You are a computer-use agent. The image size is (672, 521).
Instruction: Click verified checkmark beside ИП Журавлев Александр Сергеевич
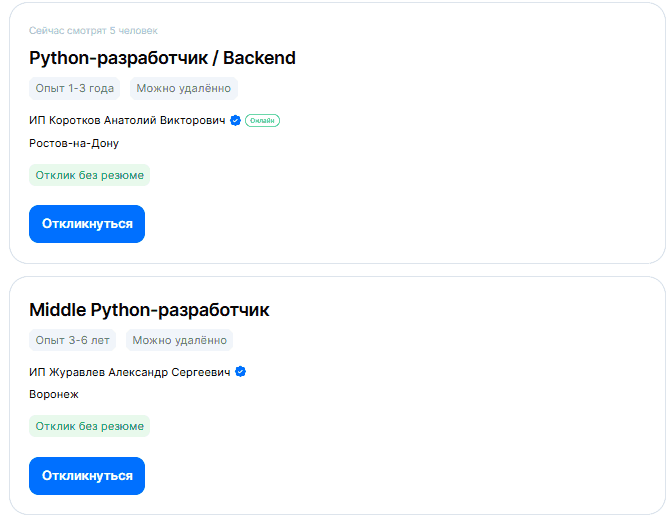(241, 372)
